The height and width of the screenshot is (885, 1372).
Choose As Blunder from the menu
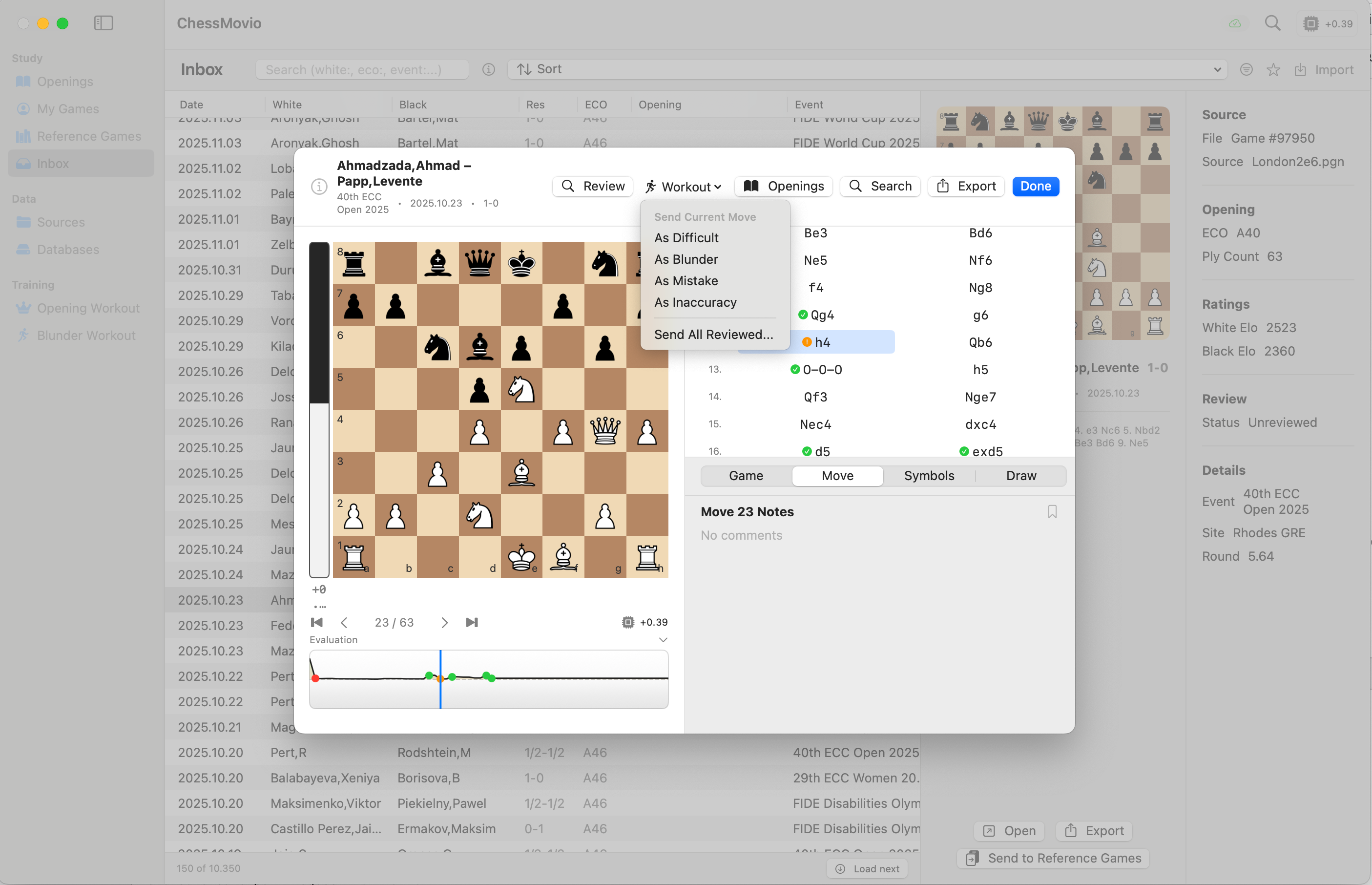coord(686,259)
